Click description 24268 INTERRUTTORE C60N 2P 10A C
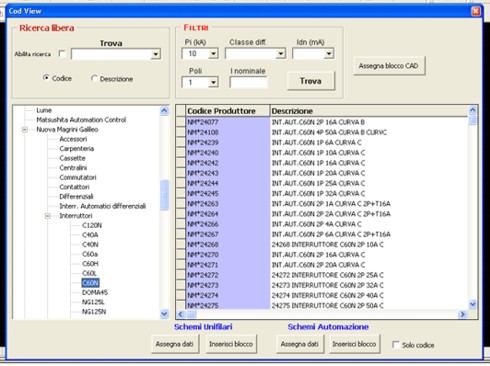 tap(327, 244)
